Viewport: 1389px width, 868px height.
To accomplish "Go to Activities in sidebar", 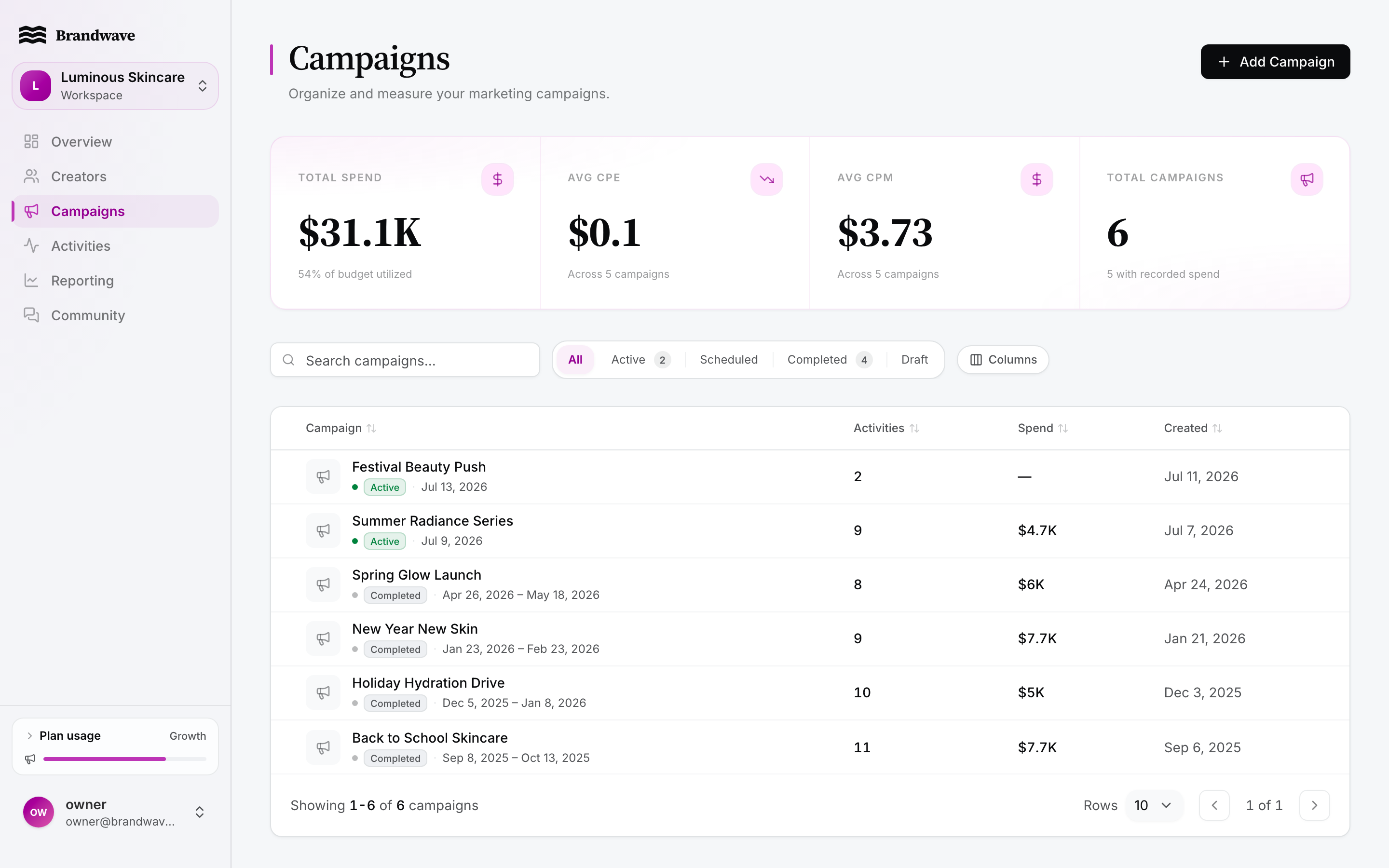I will click(115, 246).
